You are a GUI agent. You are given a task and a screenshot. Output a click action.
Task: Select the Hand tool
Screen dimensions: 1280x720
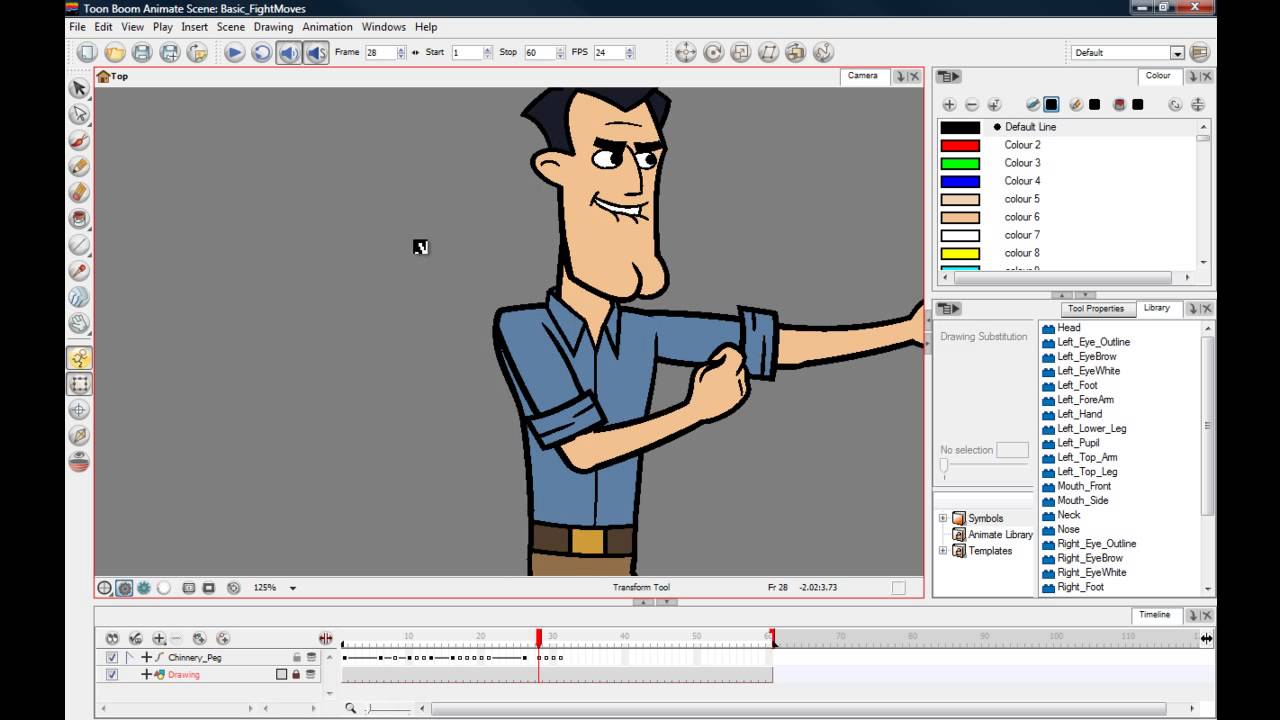[x=79, y=323]
